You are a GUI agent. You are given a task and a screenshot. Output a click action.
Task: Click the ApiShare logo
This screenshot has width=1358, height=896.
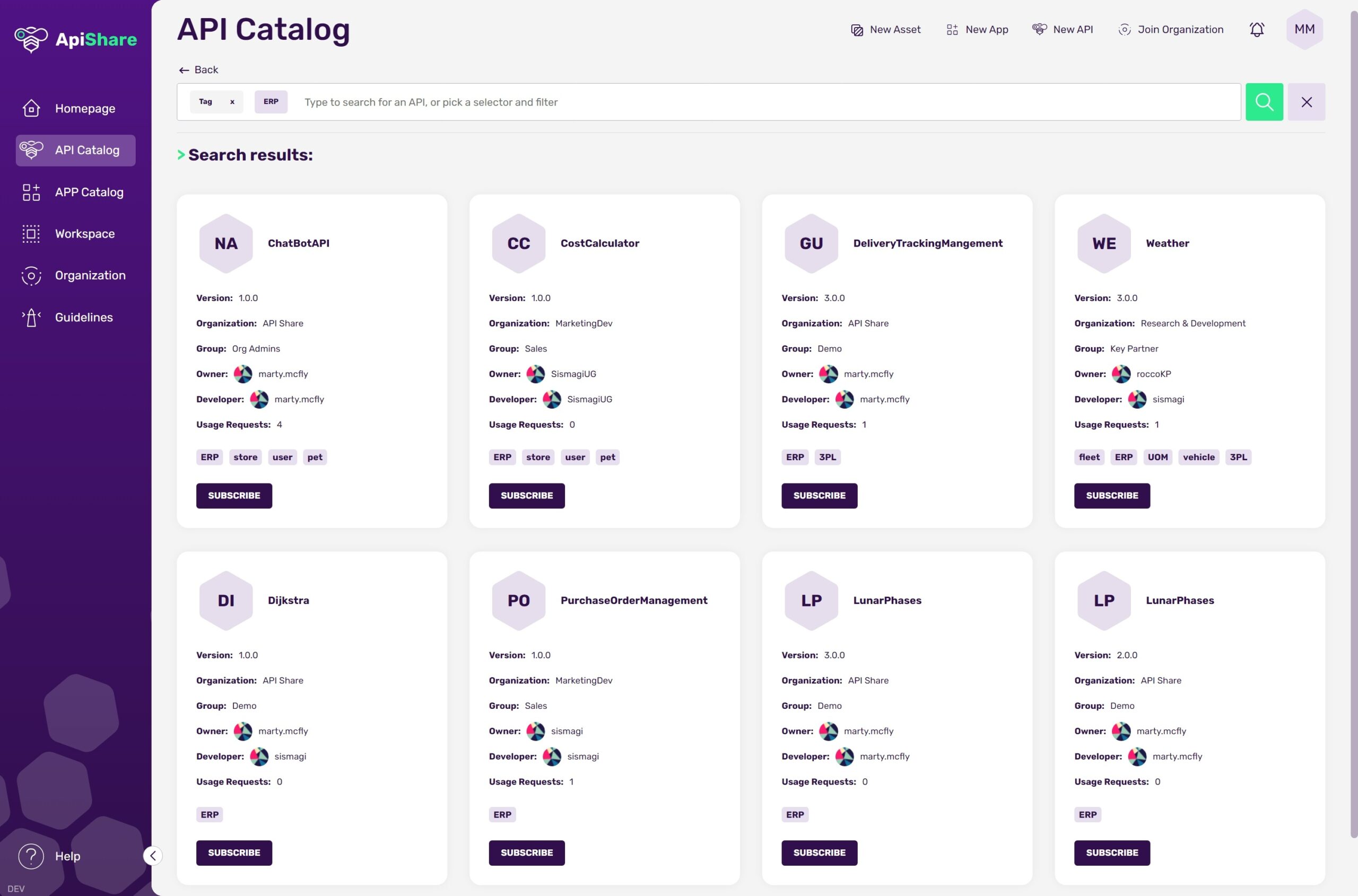click(75, 39)
